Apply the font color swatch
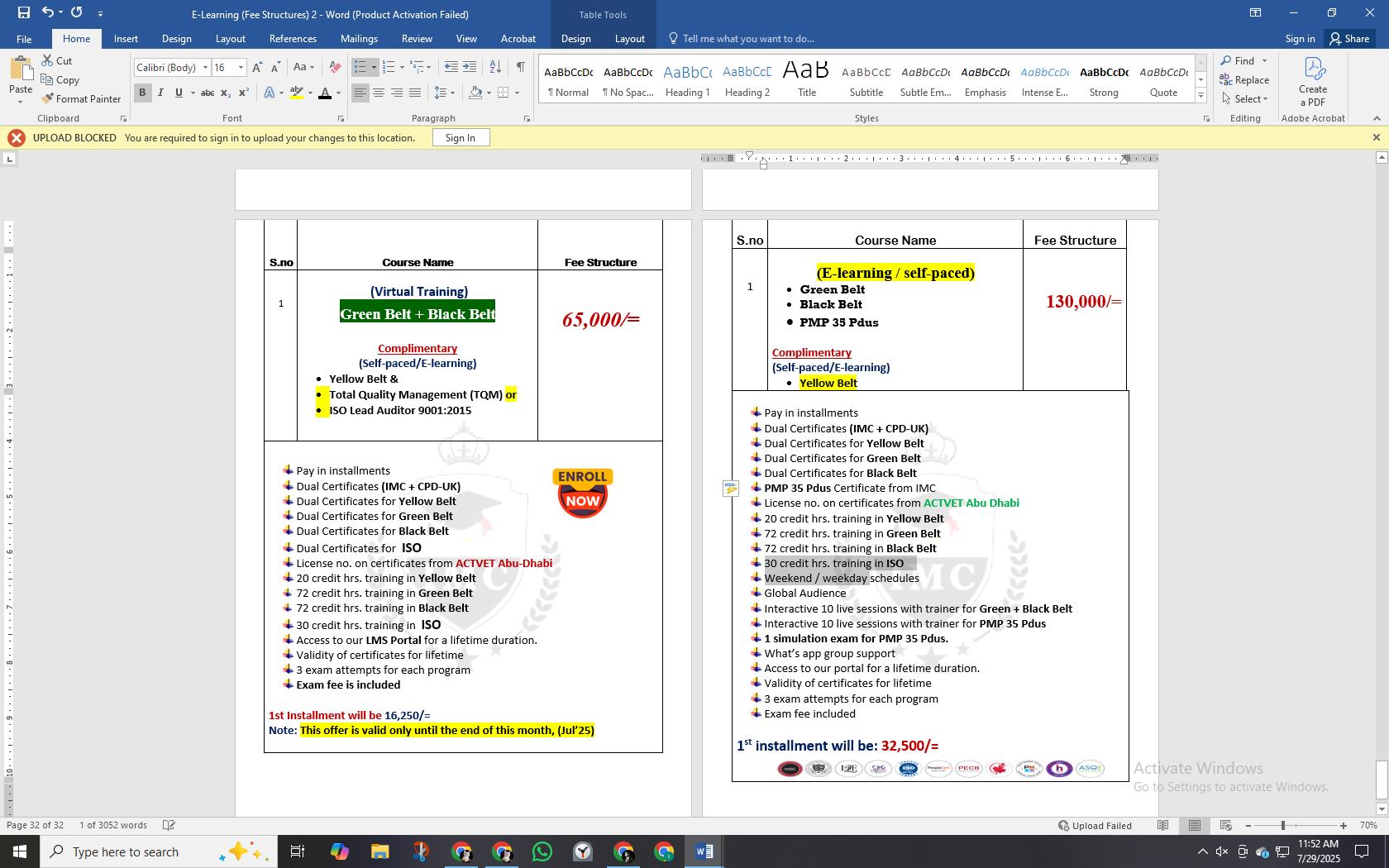Screen dimensions: 1389x868 click(325, 93)
